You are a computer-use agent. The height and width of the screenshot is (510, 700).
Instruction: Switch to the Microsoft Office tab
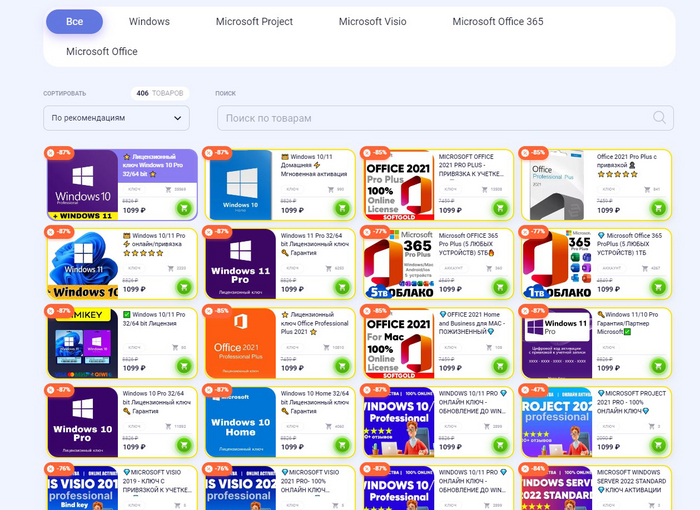point(102,51)
